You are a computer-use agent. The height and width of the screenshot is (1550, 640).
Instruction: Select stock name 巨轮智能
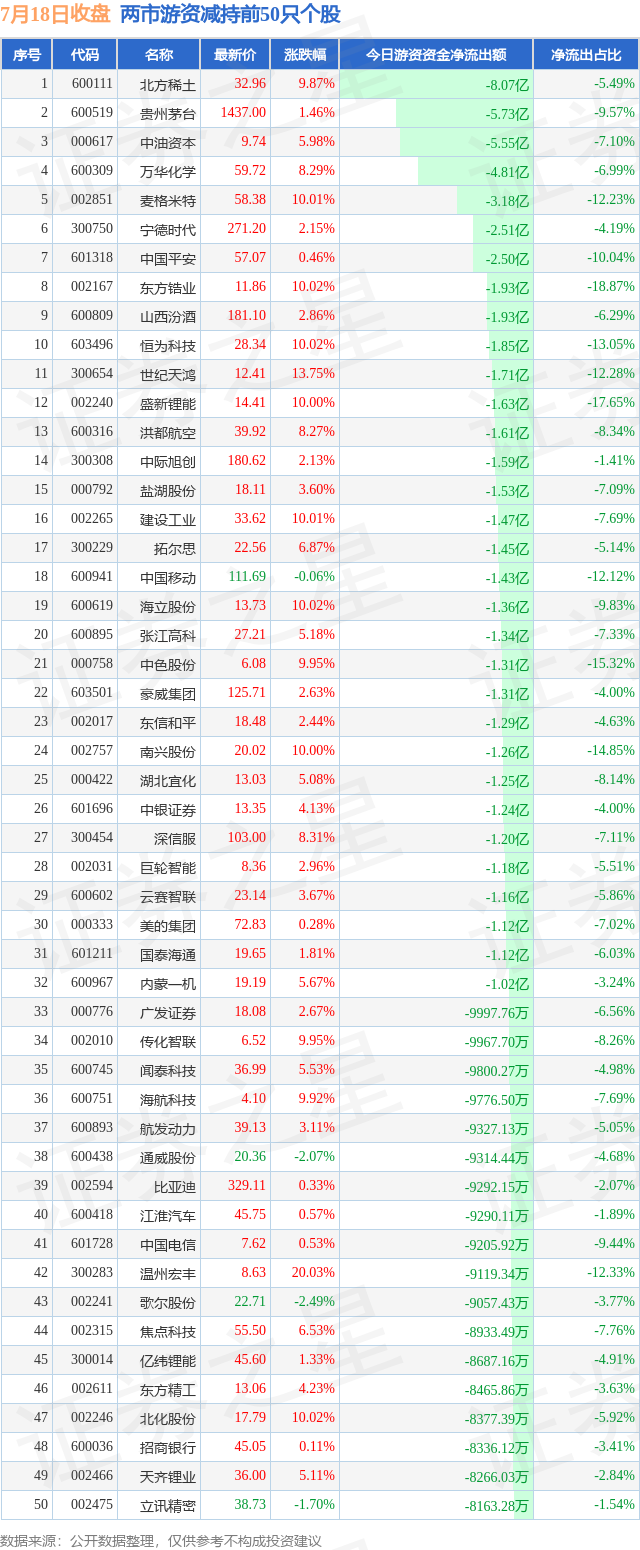pyautogui.click(x=168, y=867)
